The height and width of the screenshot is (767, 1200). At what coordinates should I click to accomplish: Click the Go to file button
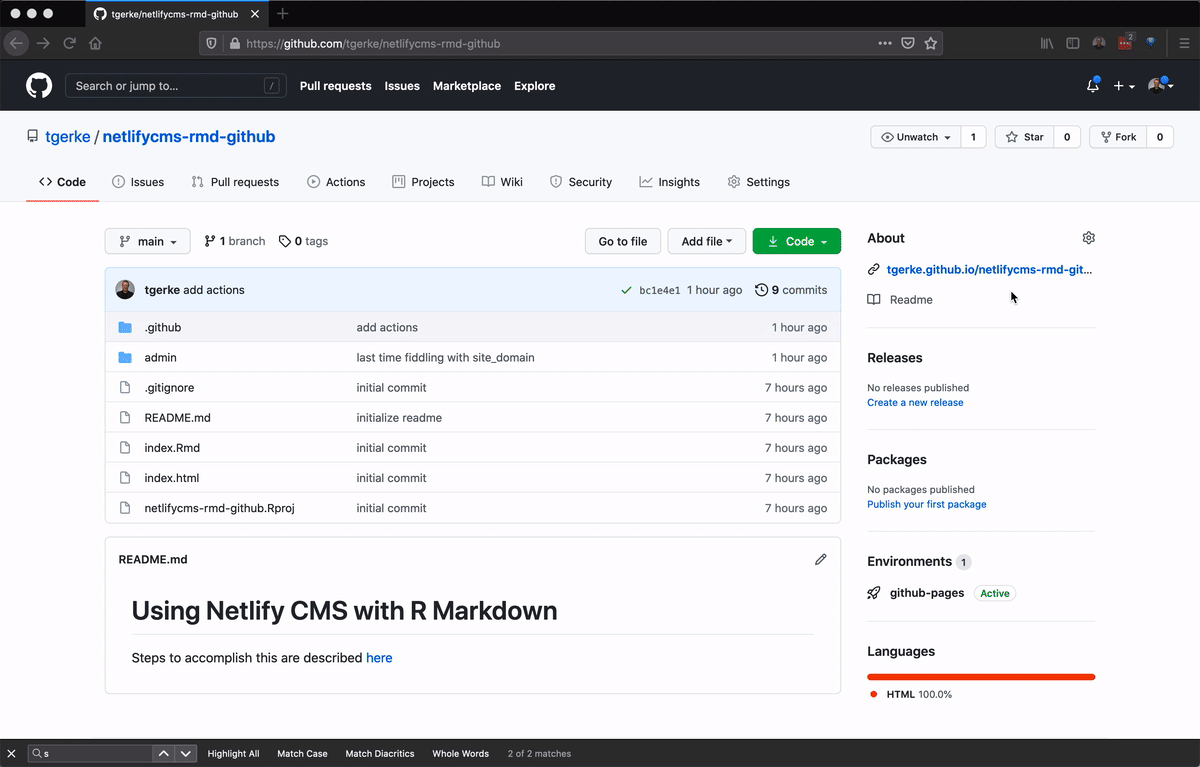pyautogui.click(x=623, y=241)
